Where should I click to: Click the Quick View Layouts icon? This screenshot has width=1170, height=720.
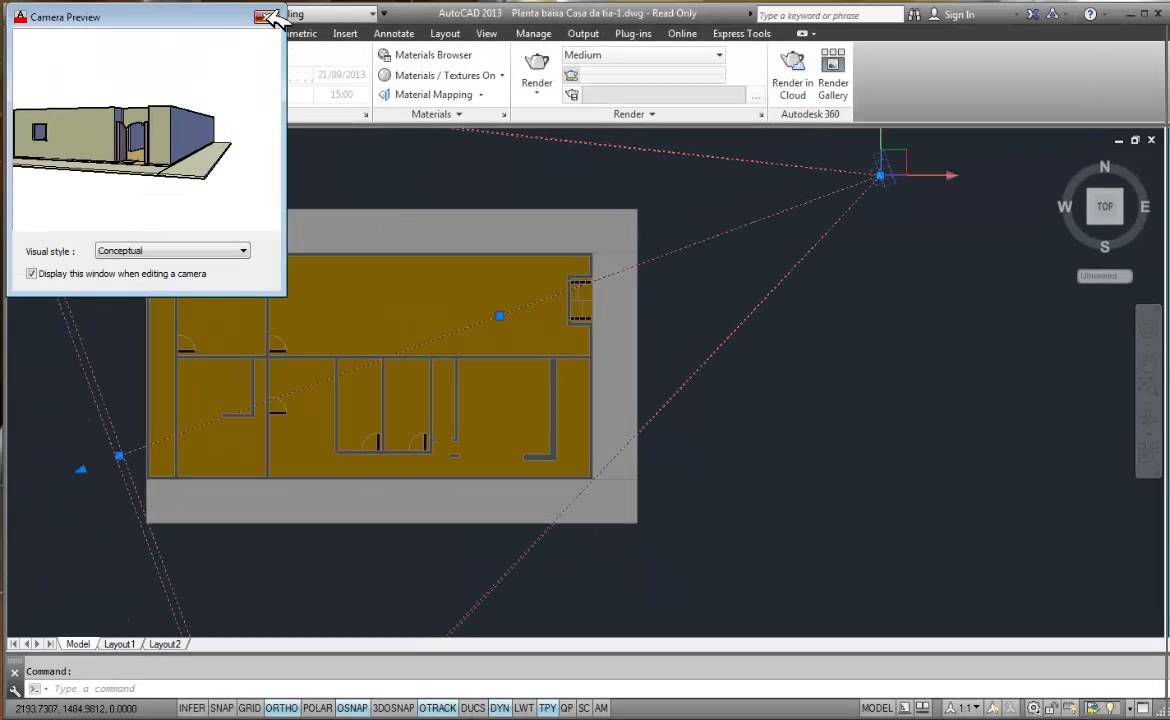(x=904, y=708)
